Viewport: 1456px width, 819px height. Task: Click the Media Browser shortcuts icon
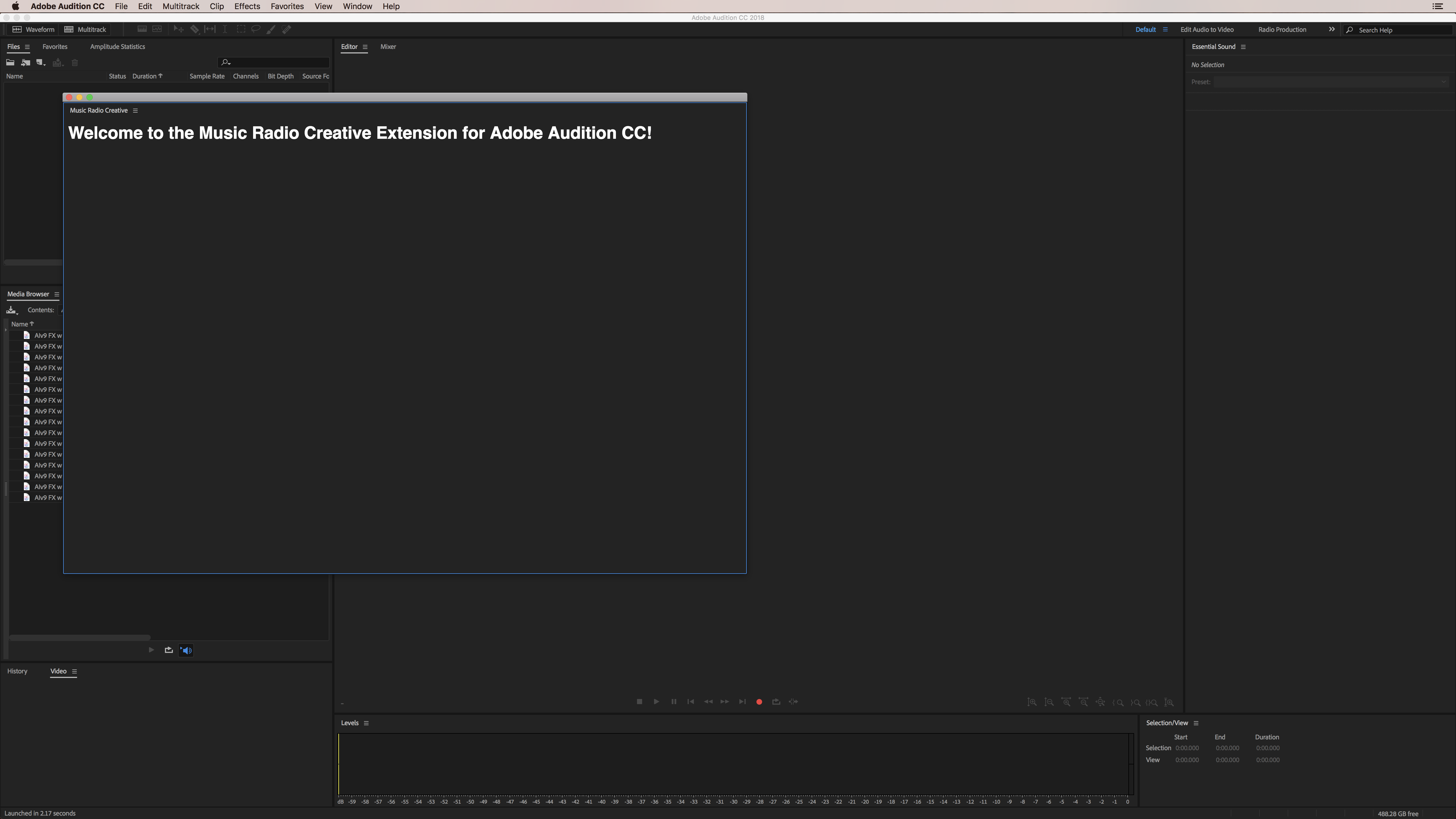point(11,310)
